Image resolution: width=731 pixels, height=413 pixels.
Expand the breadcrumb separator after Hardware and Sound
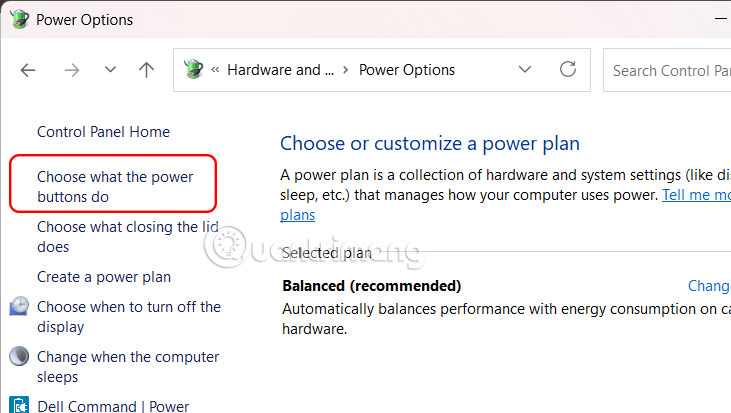point(346,70)
